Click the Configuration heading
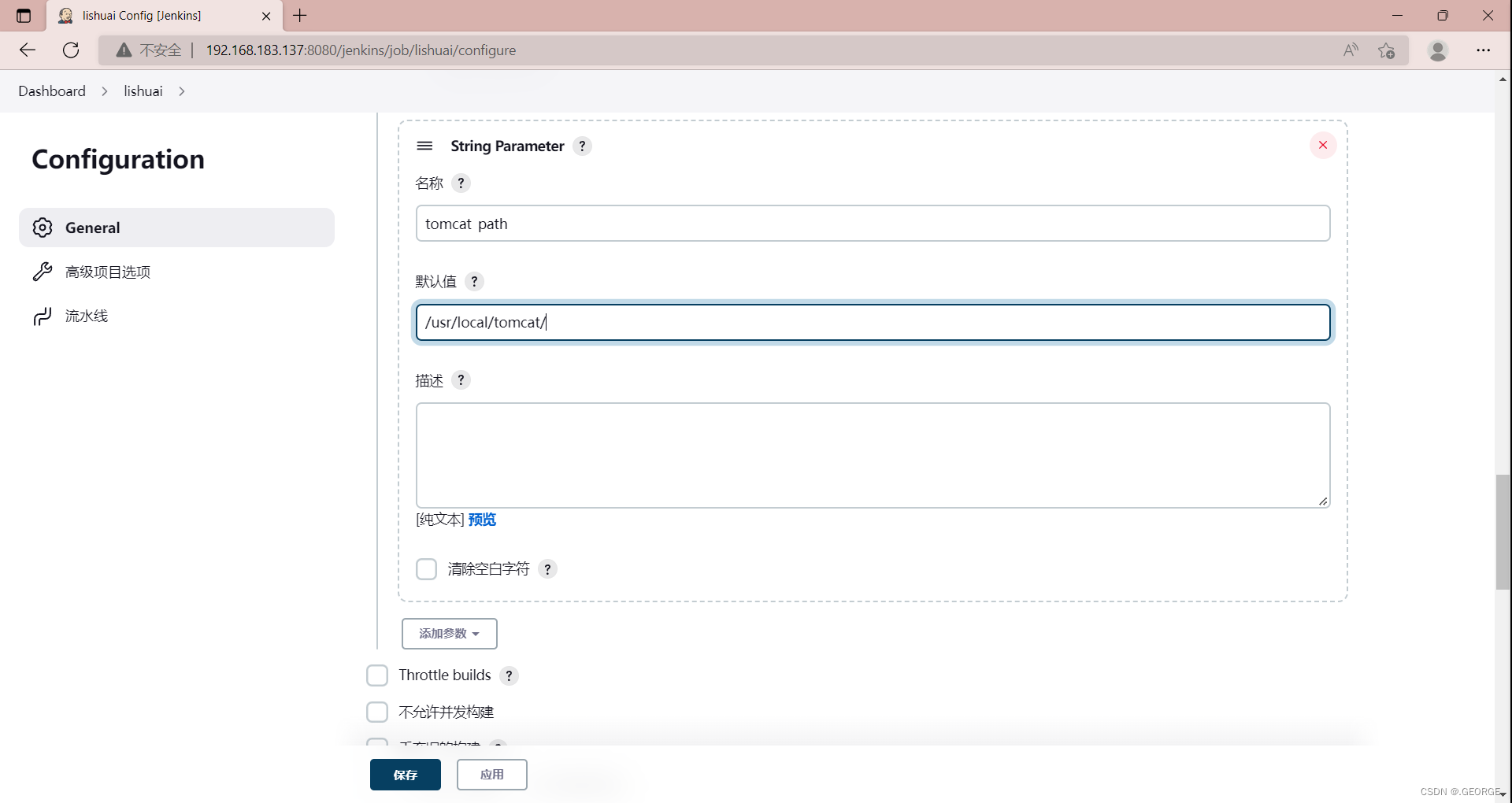The height and width of the screenshot is (803, 1512). (x=118, y=160)
